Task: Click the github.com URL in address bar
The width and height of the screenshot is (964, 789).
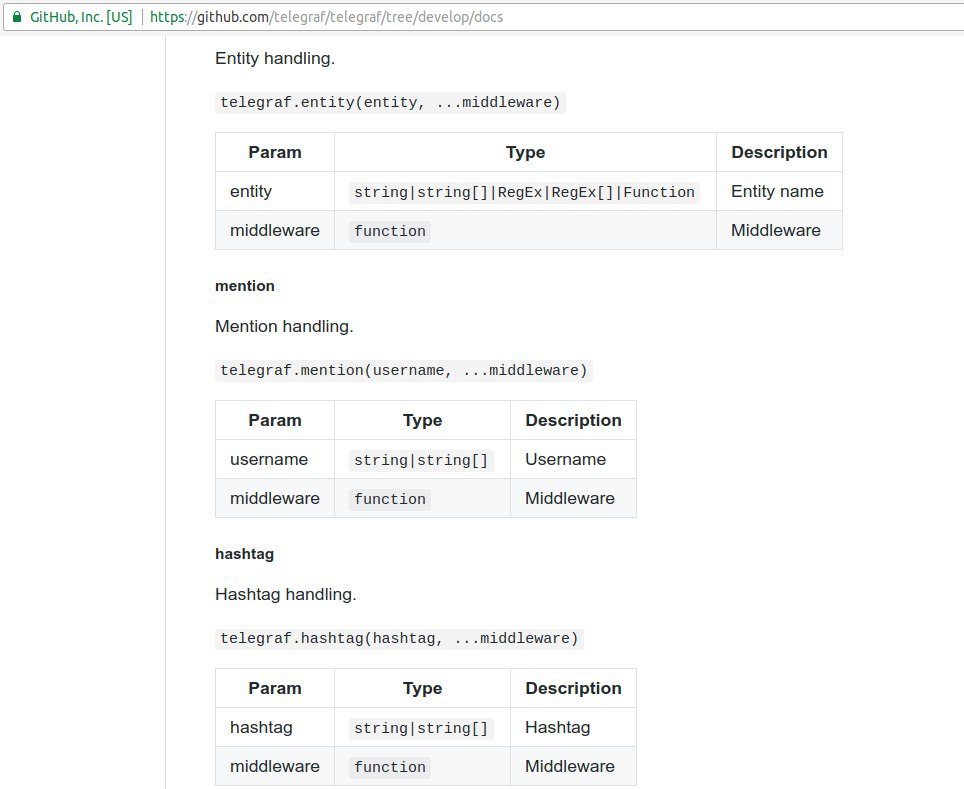Action: 326,17
